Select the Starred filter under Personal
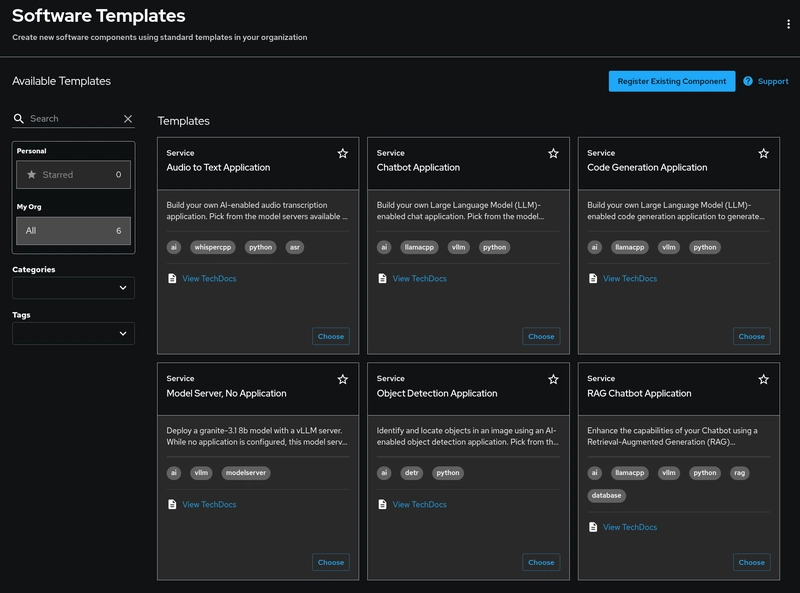The width and height of the screenshot is (800, 593). coord(73,175)
